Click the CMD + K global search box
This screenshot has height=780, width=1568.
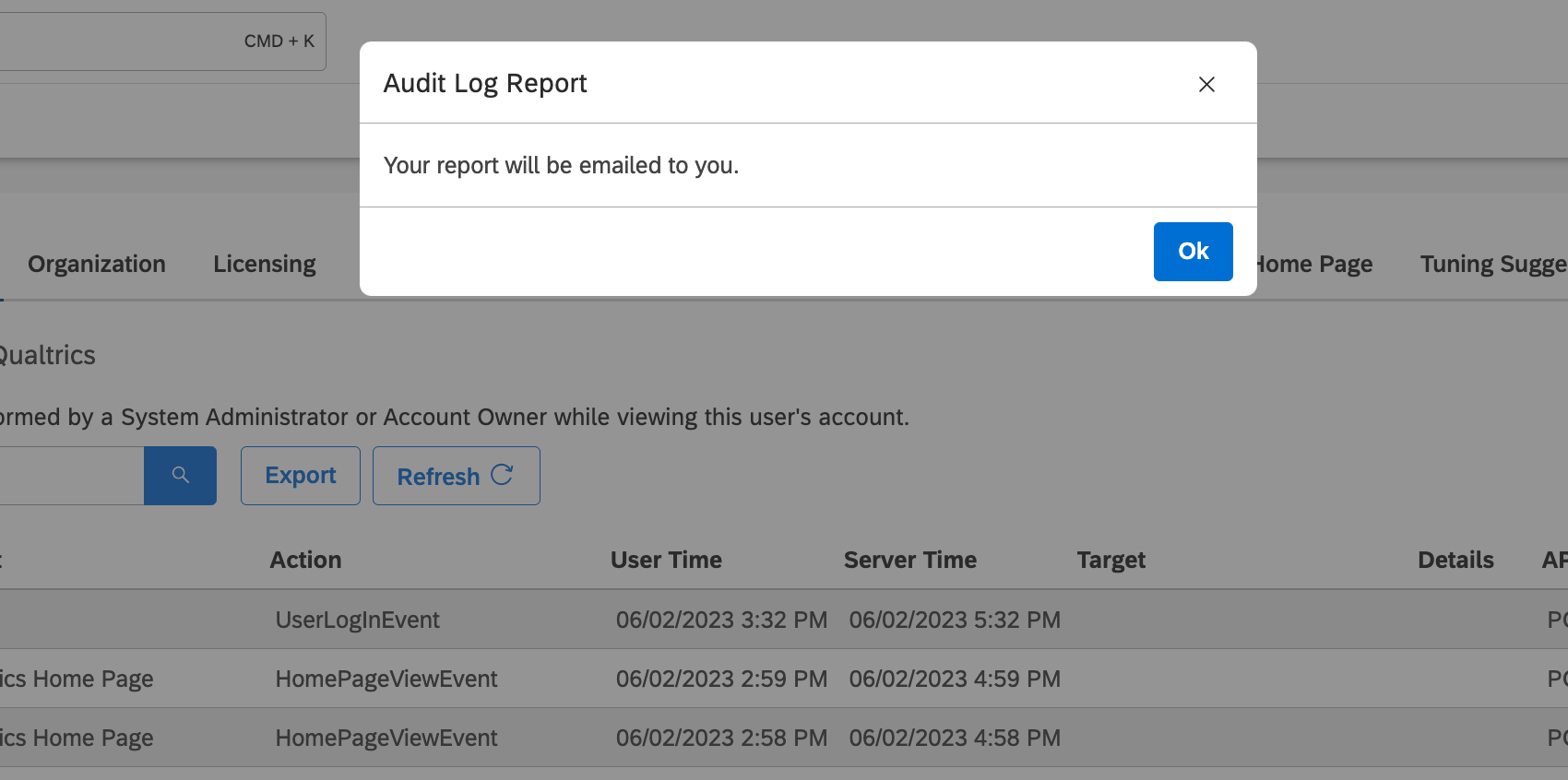(157, 41)
